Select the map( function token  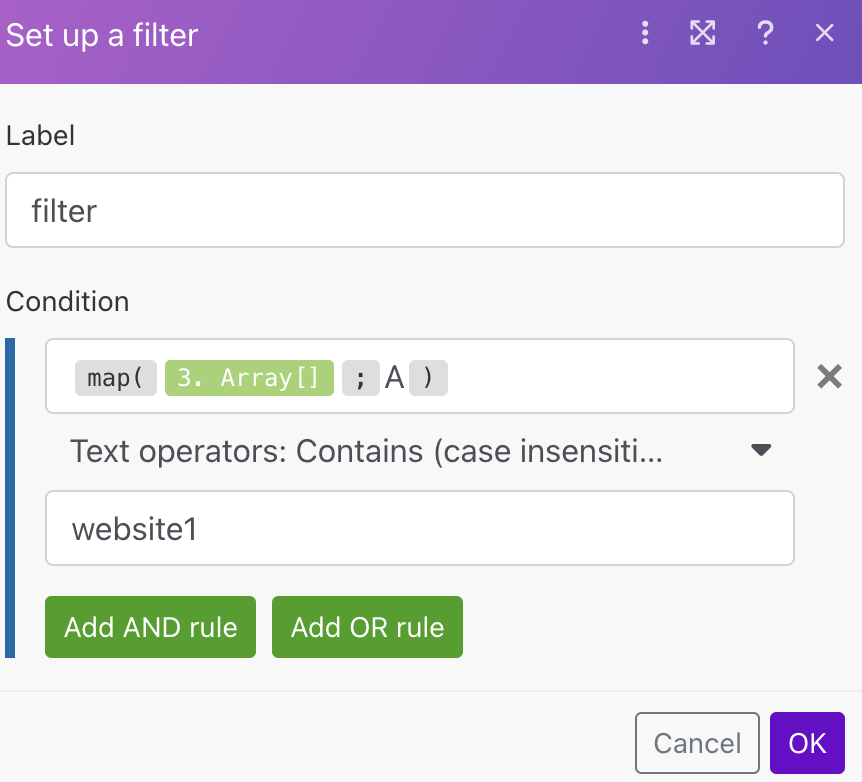click(x=115, y=378)
